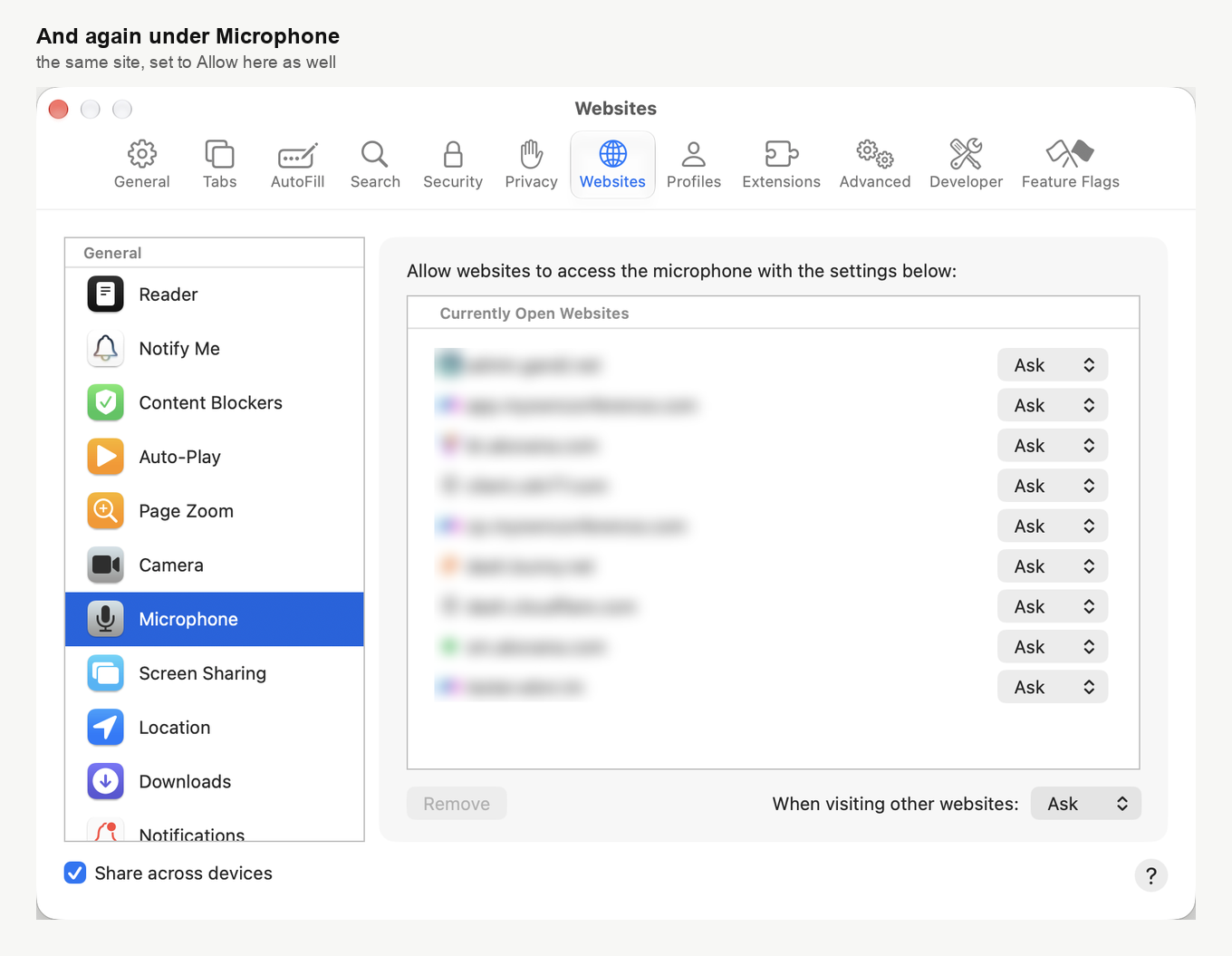Viewport: 1232px width, 956px height.
Task: Click the Microphone sidebar icon
Action: coord(106,619)
